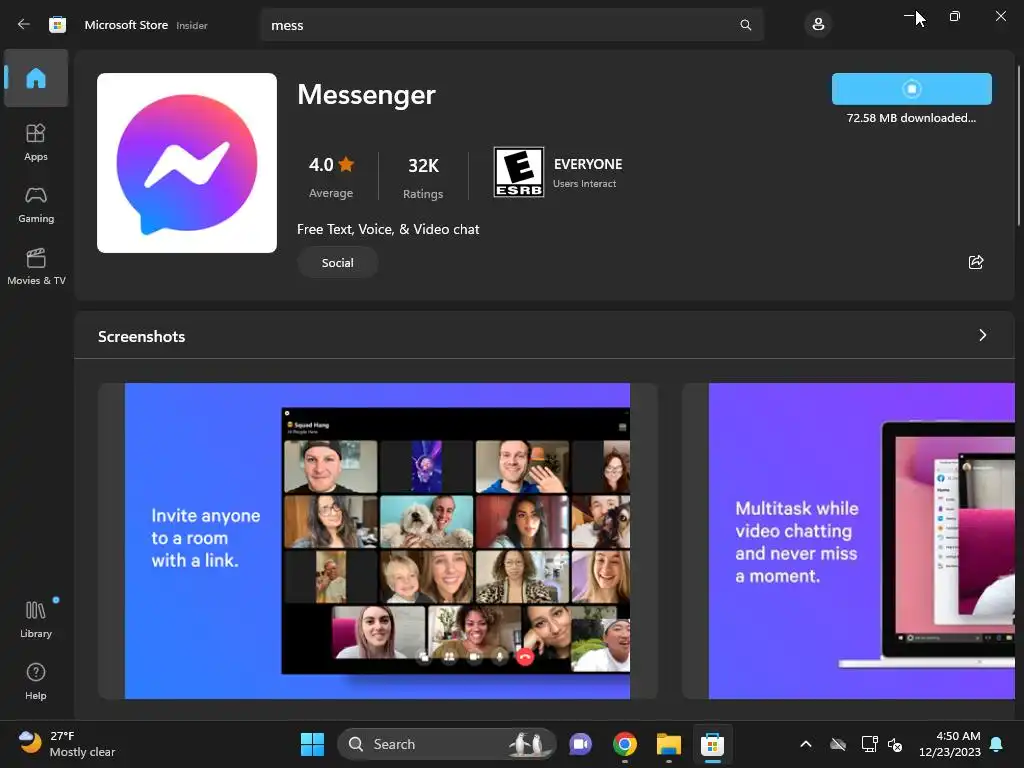This screenshot has height=768, width=1024.
Task: Stop the Messenger download
Action: (912, 89)
